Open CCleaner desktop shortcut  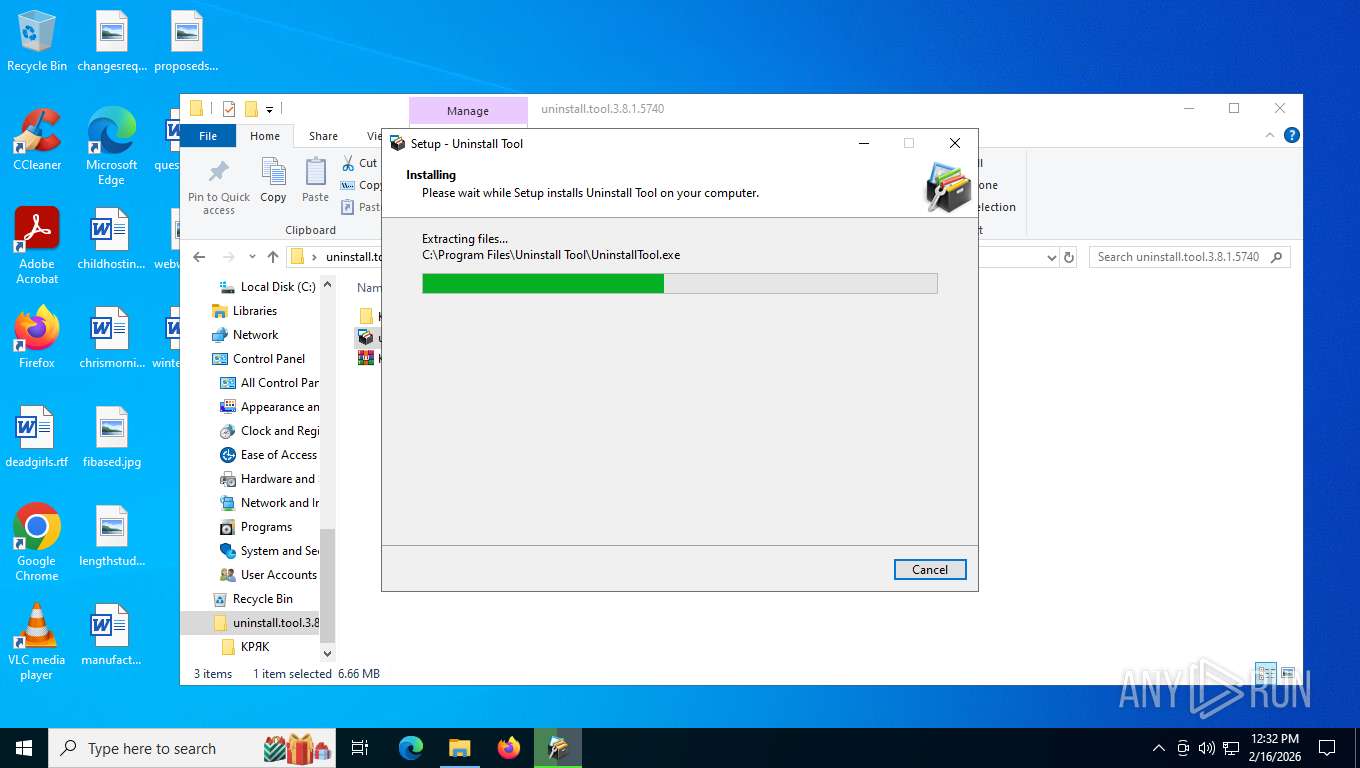coord(37,140)
